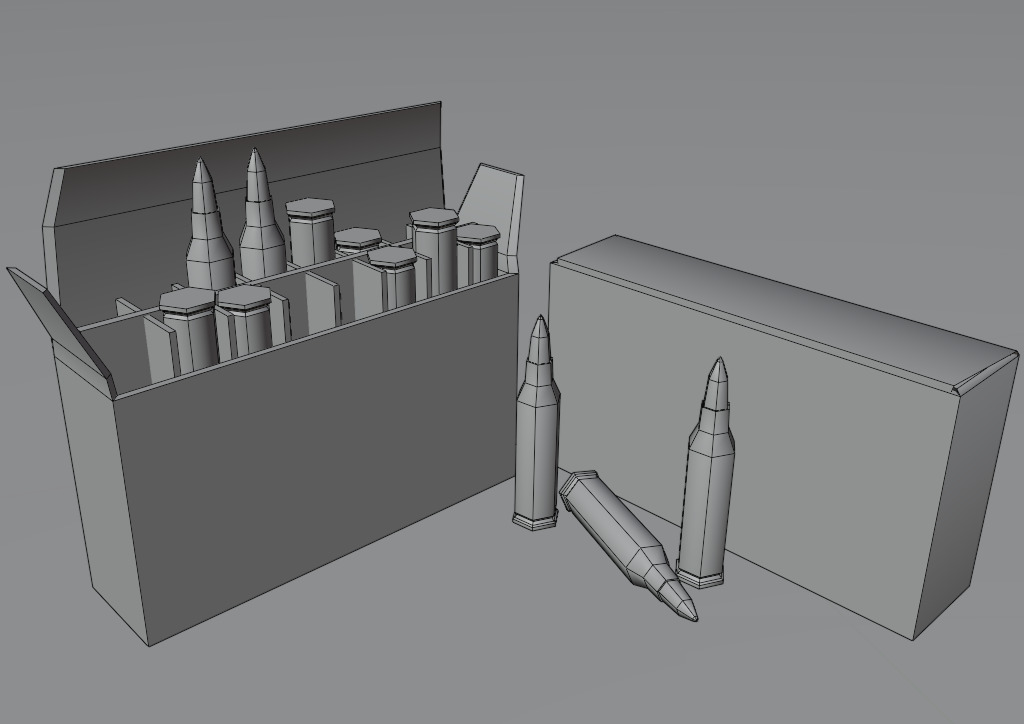
Task: Select the closed ammo box model
Action: pyautogui.click(x=784, y=437)
